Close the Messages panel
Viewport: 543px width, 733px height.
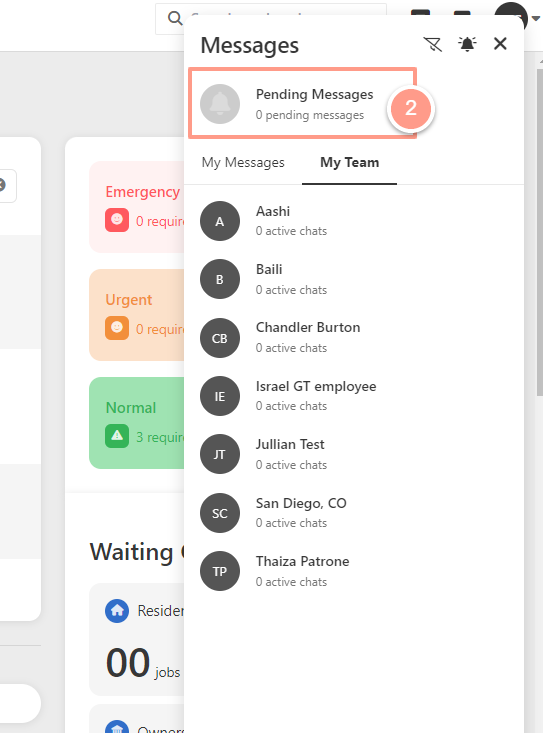tap(500, 43)
